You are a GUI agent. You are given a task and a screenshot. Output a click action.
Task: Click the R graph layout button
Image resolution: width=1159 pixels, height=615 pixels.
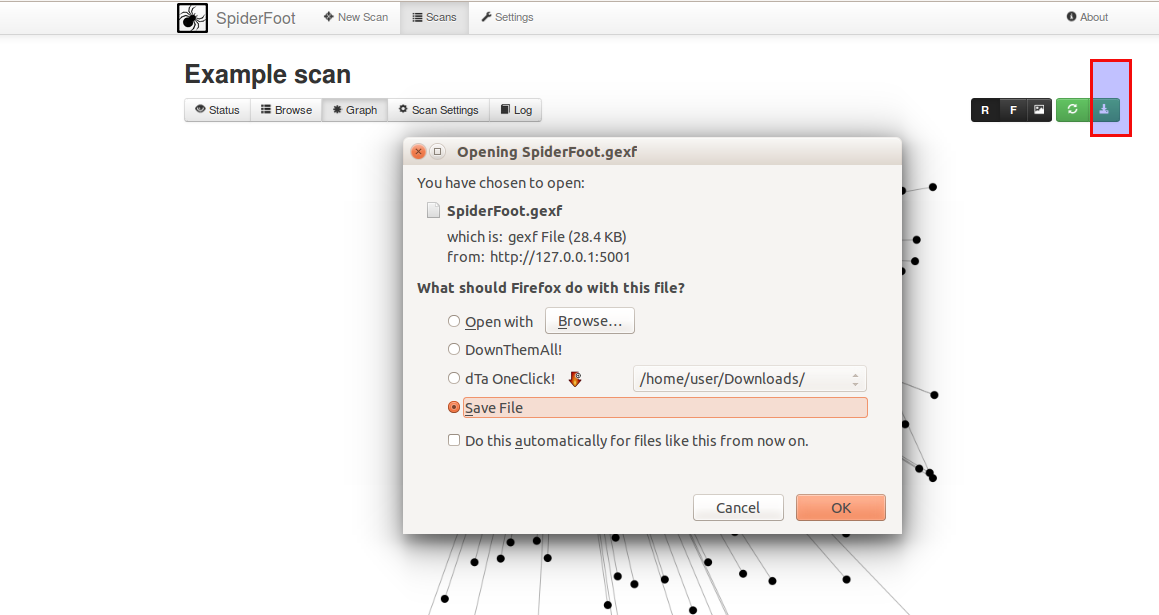(x=985, y=110)
